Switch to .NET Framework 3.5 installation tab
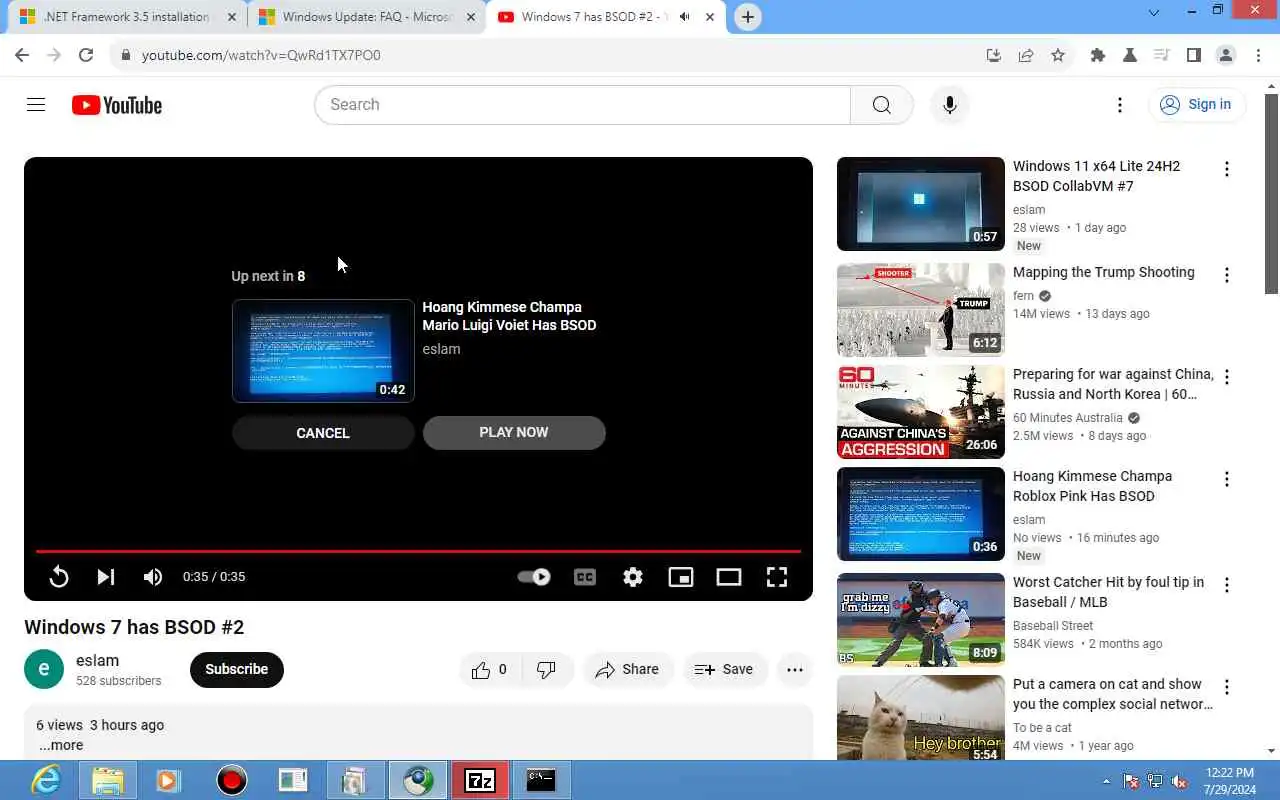Screen dimensions: 1280x800 (x=125, y=17)
